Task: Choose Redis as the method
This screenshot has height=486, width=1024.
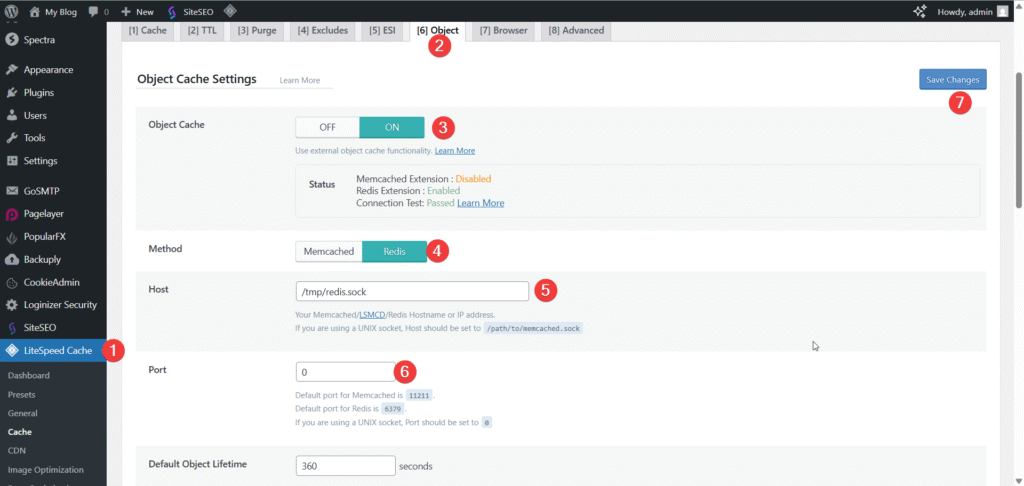Action: click(394, 251)
